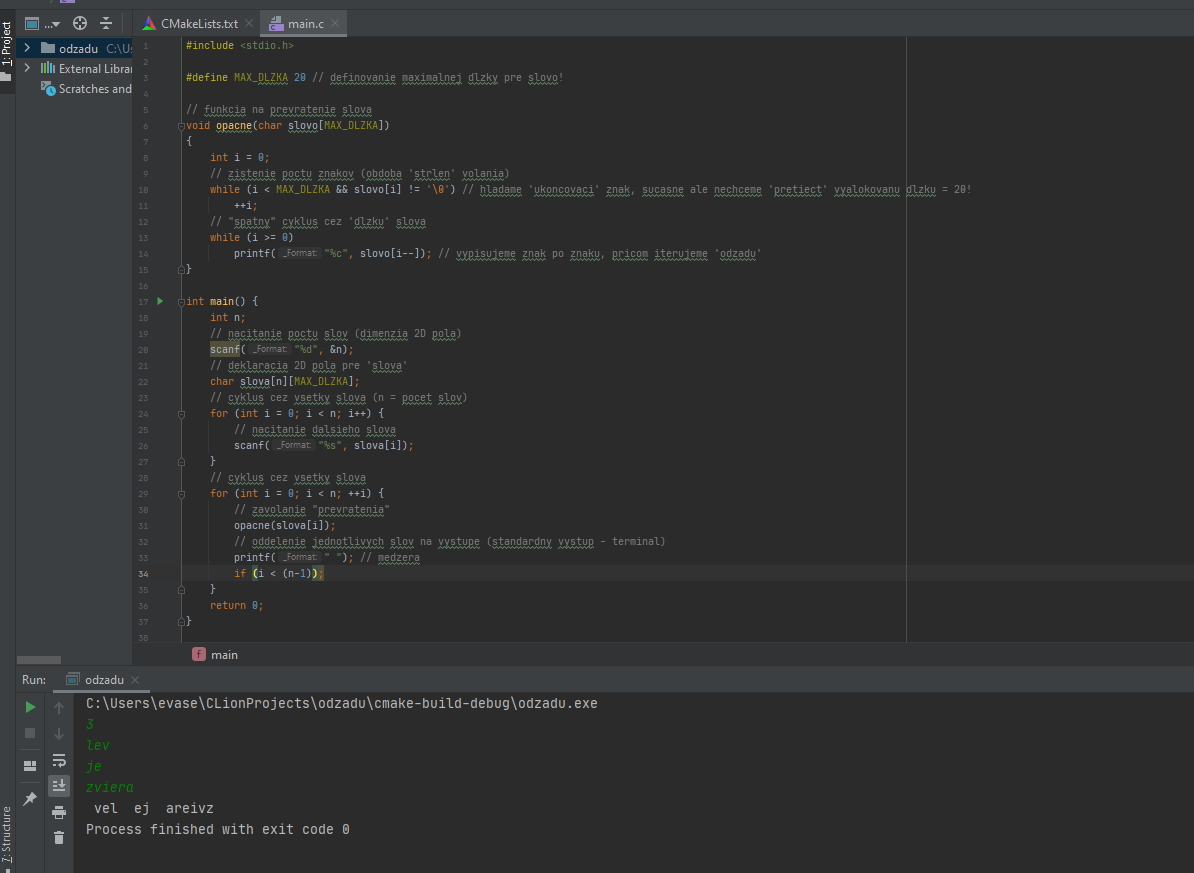Click the restore layout icon in Run panel
Viewport: 1194px width, 873px height.
30,766
